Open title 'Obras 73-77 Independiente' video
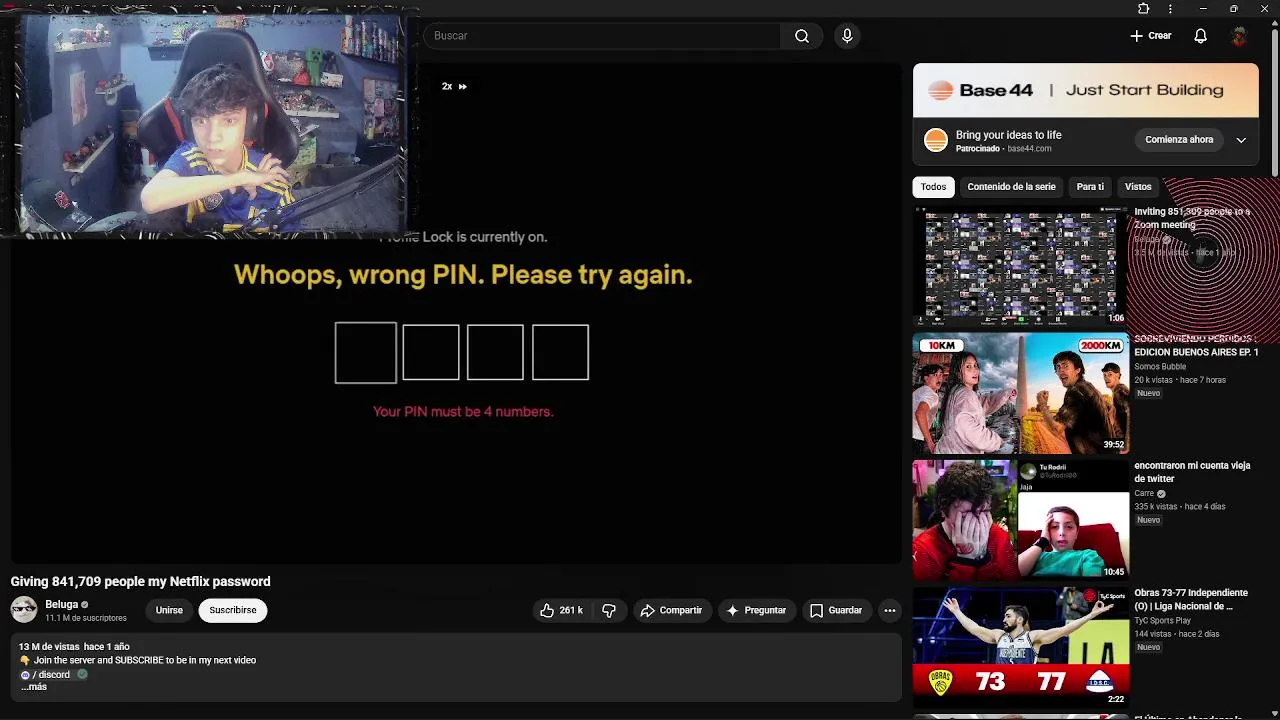 1191,599
